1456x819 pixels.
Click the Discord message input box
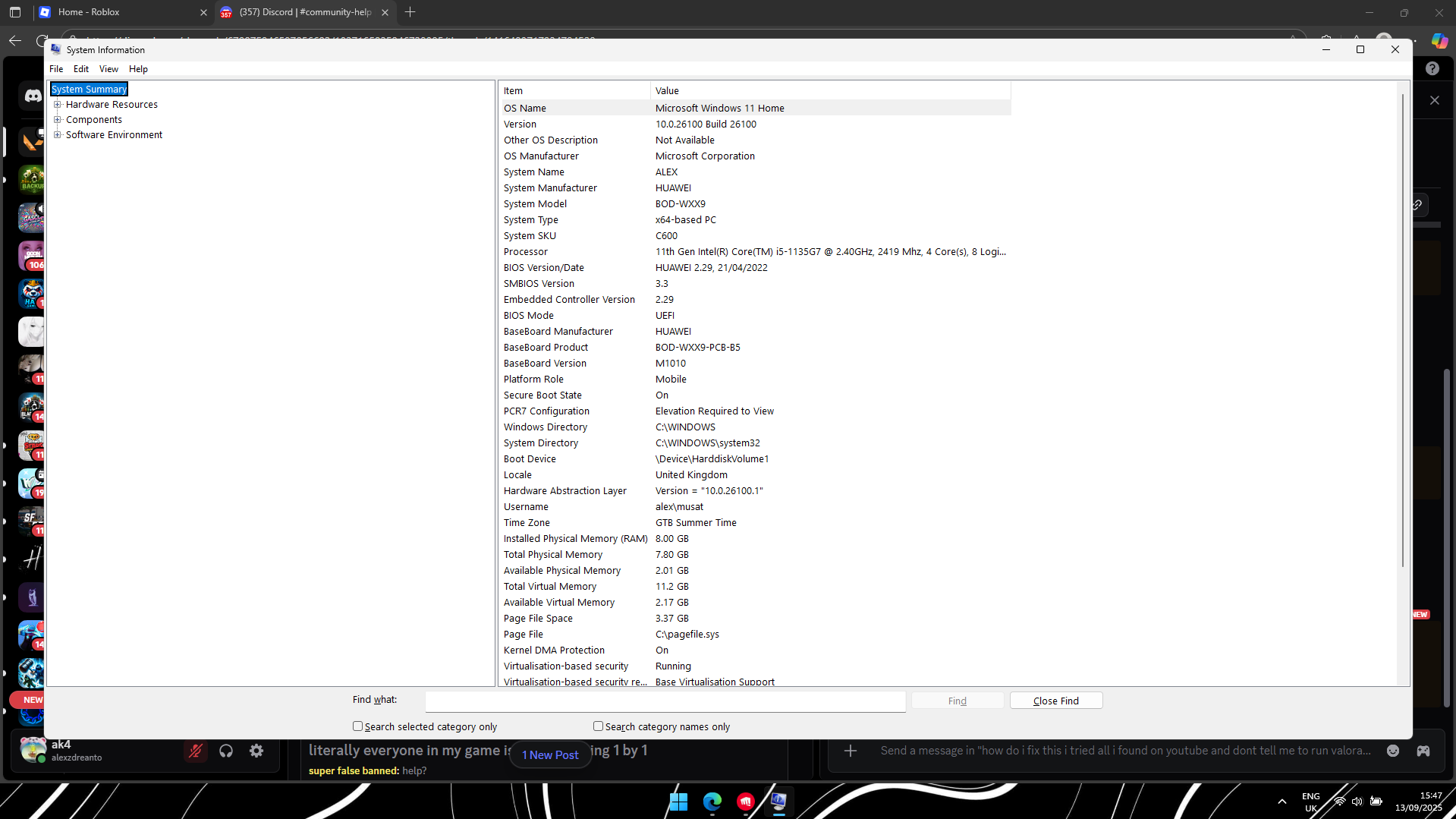[1126, 751]
